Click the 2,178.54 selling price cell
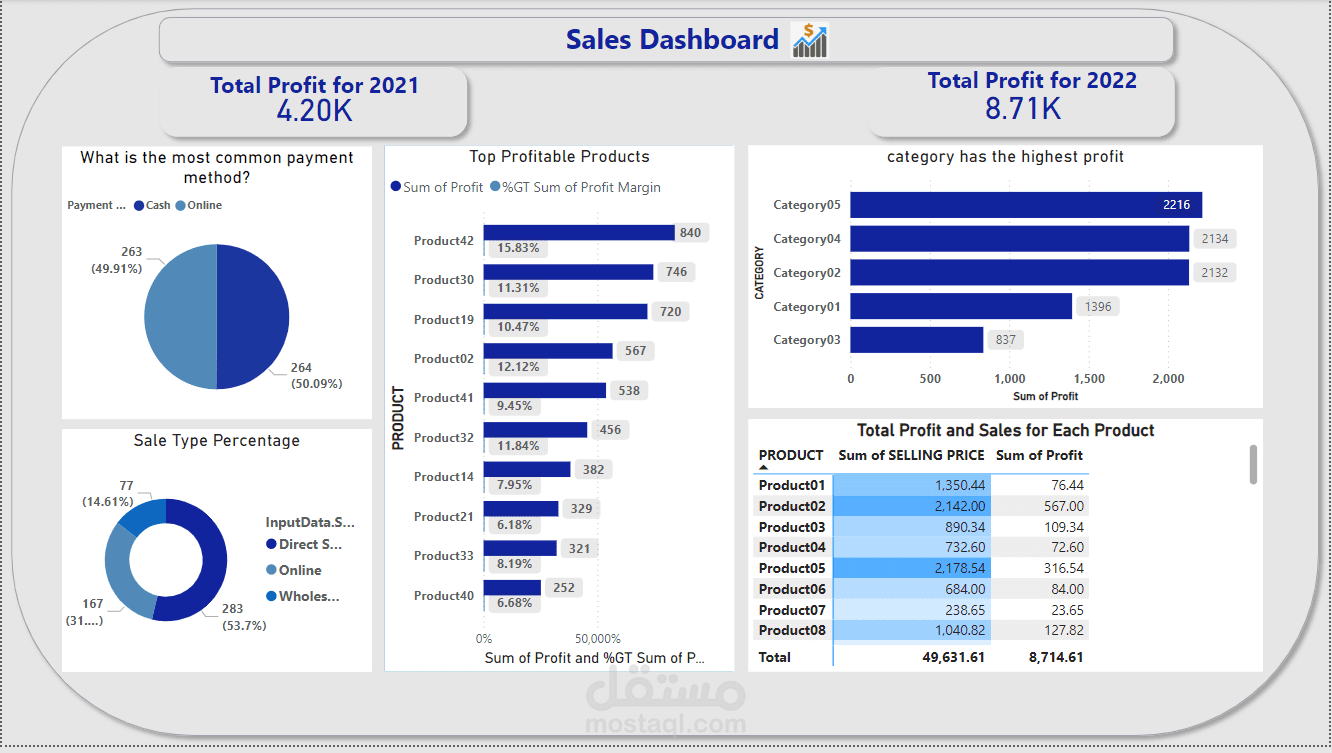 click(911, 568)
